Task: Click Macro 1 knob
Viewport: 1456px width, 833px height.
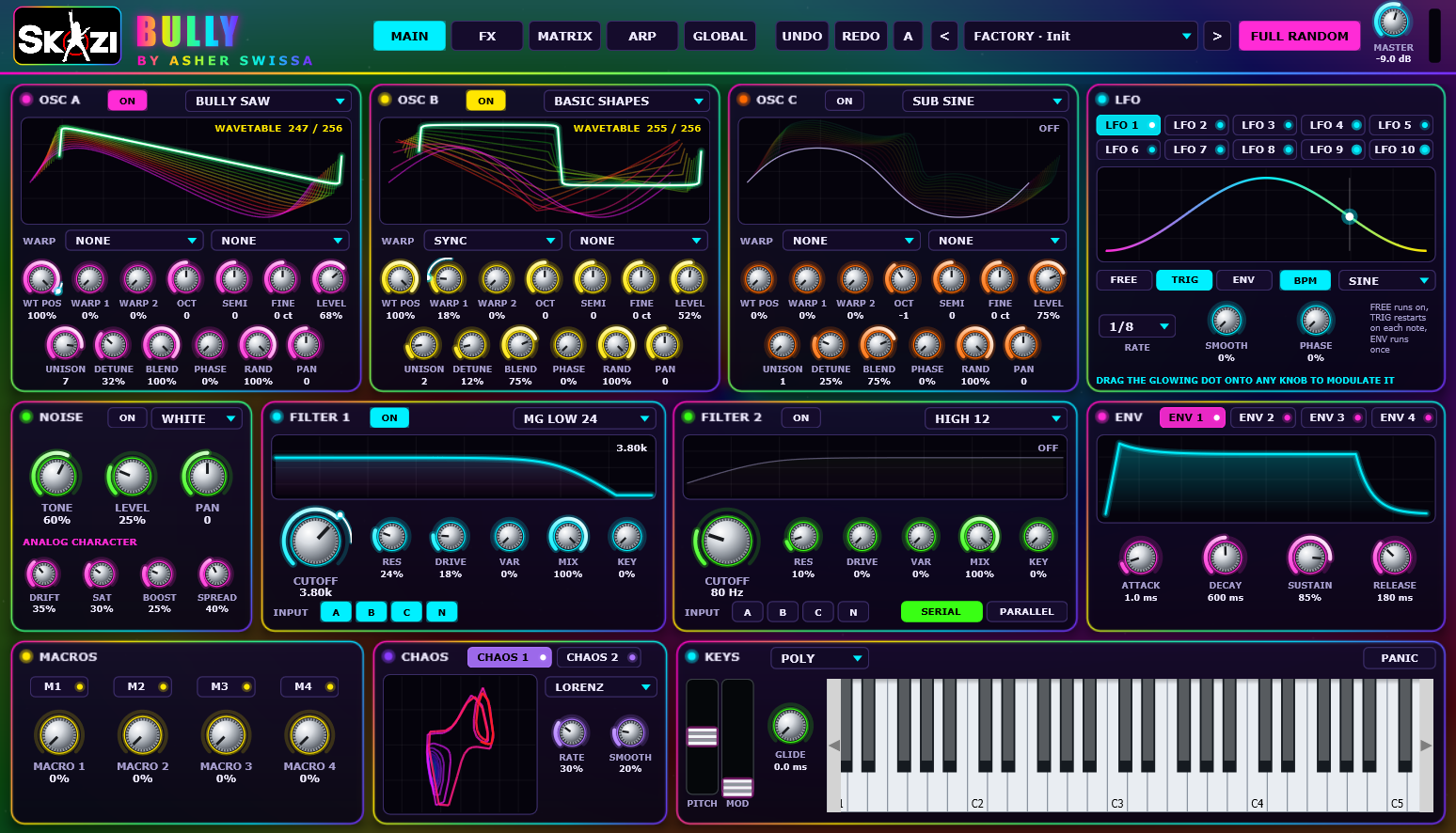Action: (x=58, y=735)
